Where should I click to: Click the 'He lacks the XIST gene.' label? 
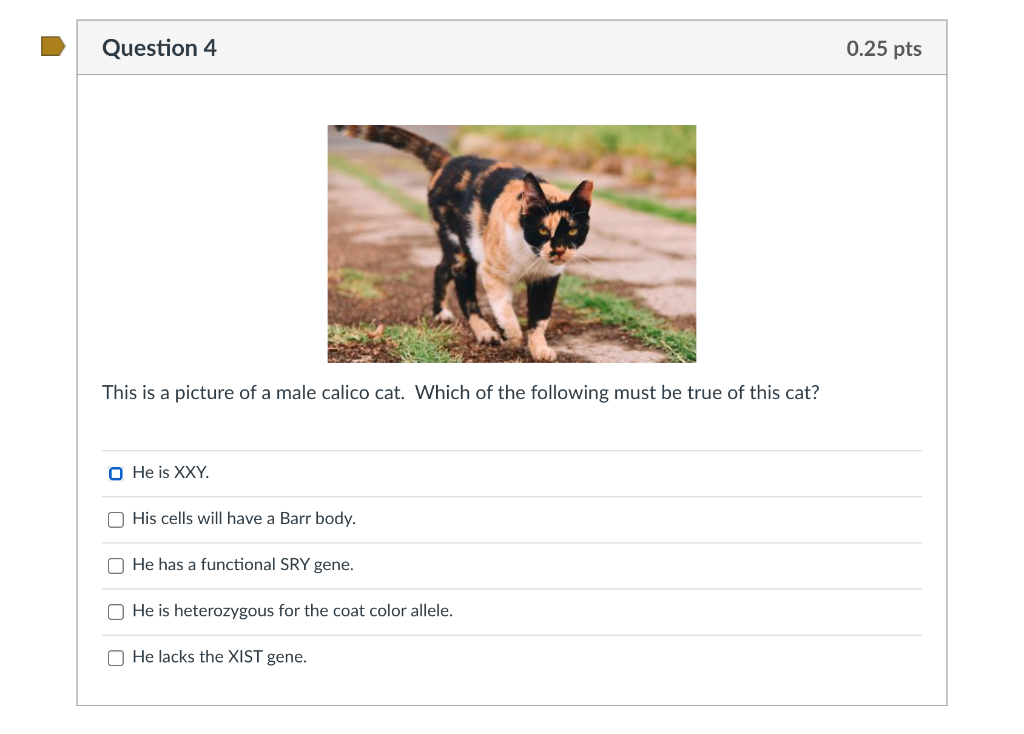click(219, 656)
